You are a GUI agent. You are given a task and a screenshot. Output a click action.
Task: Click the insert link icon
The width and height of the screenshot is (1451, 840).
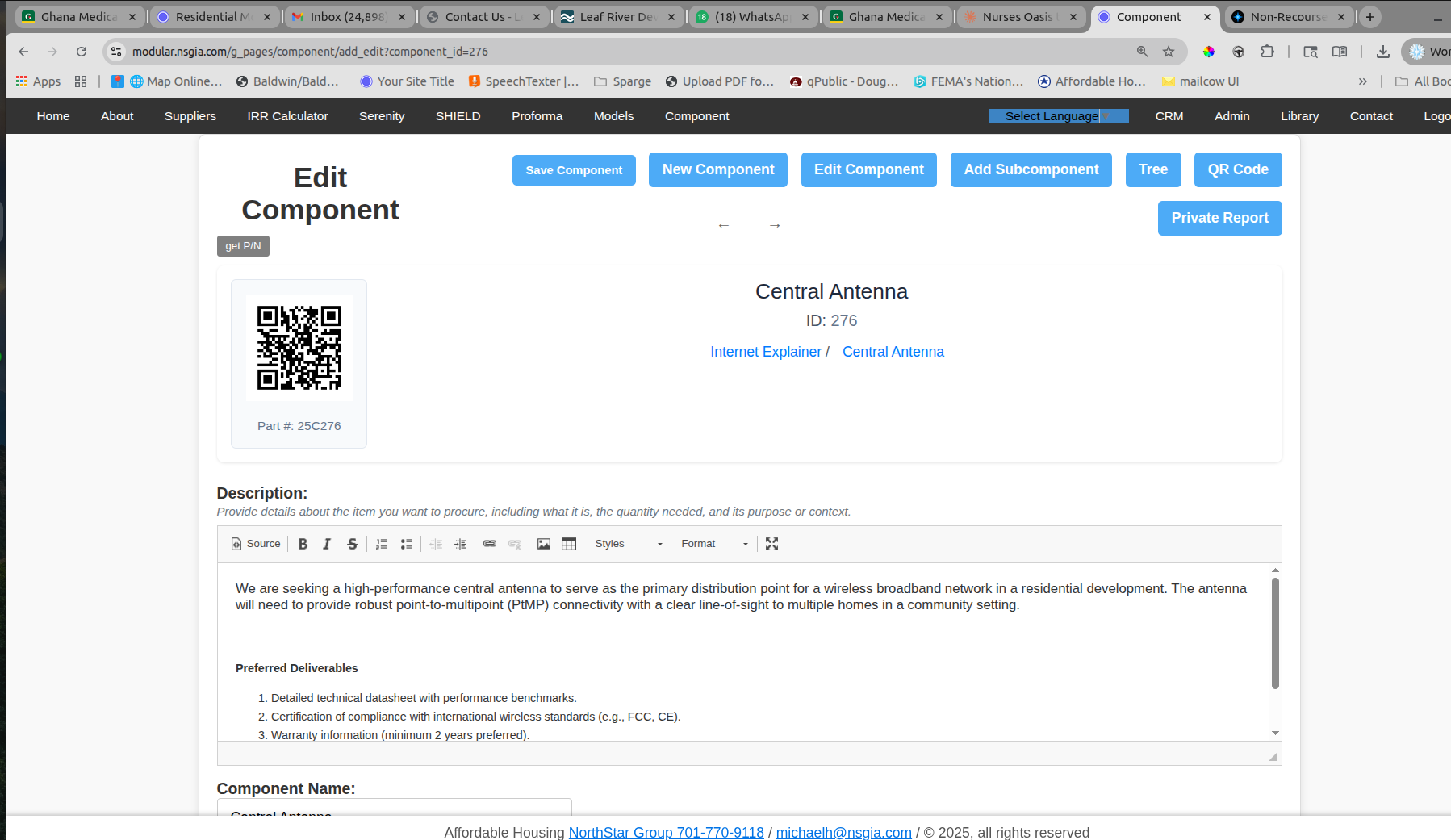point(490,544)
